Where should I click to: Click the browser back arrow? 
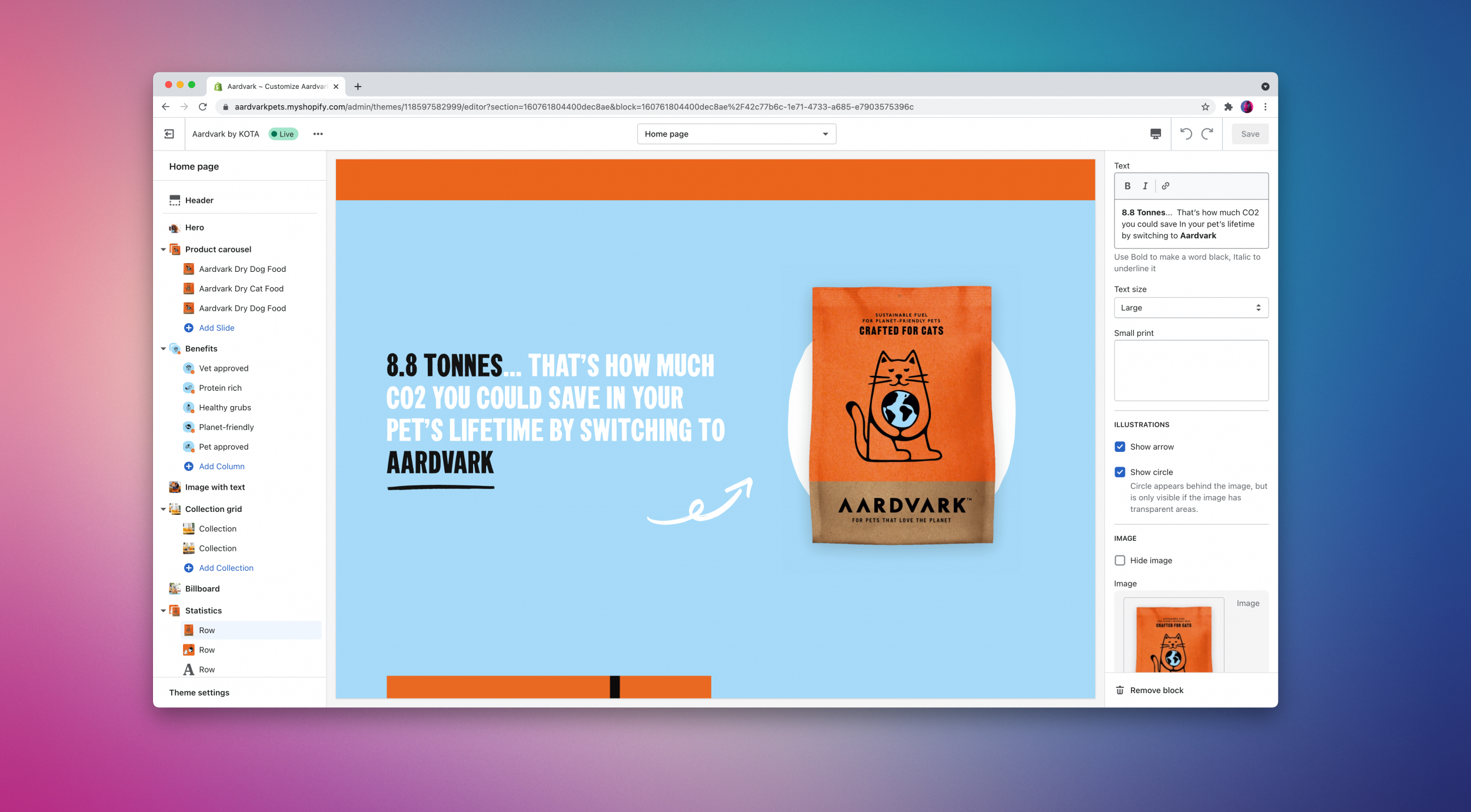pyautogui.click(x=165, y=107)
